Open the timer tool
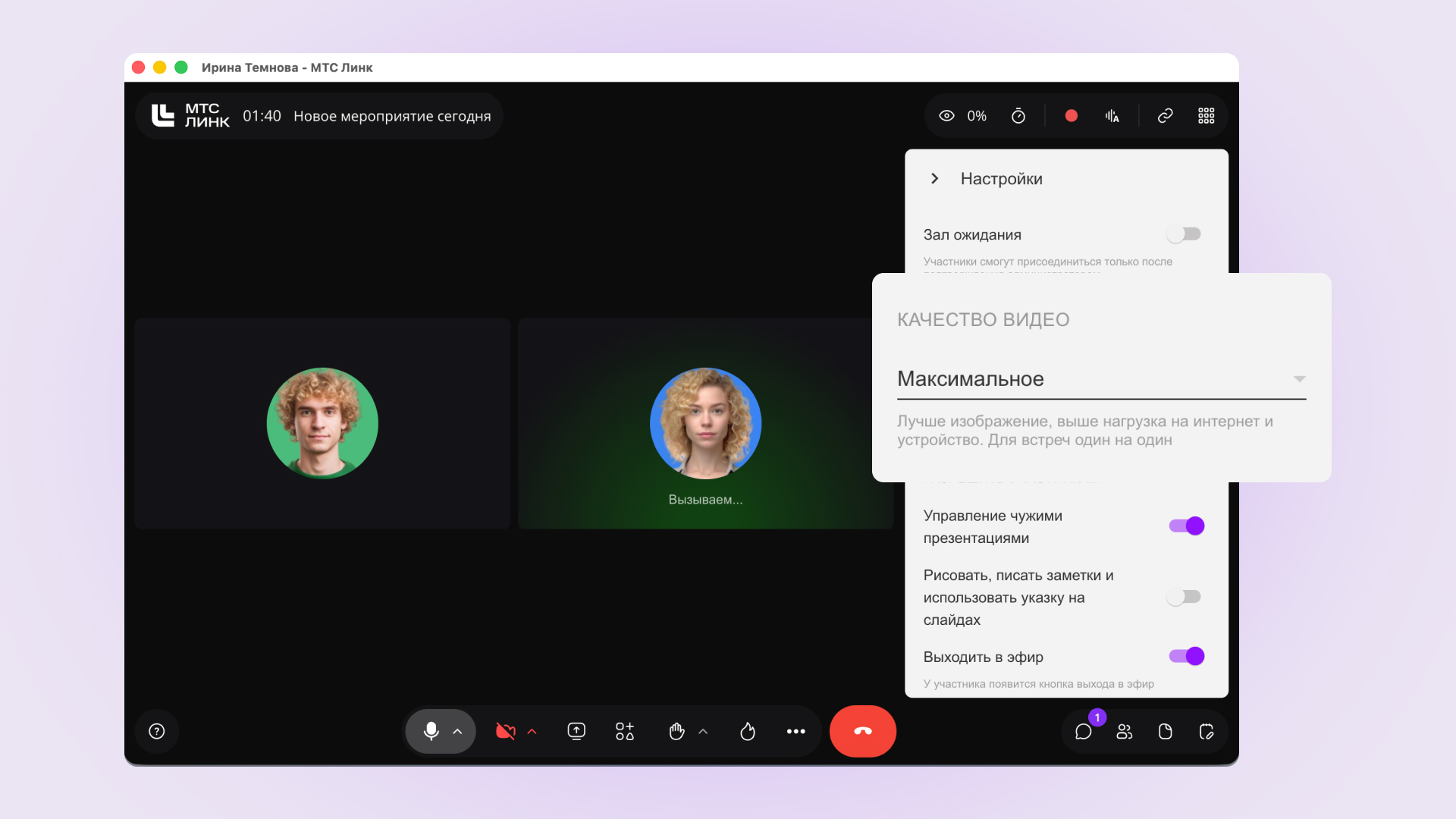Screen dimensions: 1456x819 (1018, 116)
